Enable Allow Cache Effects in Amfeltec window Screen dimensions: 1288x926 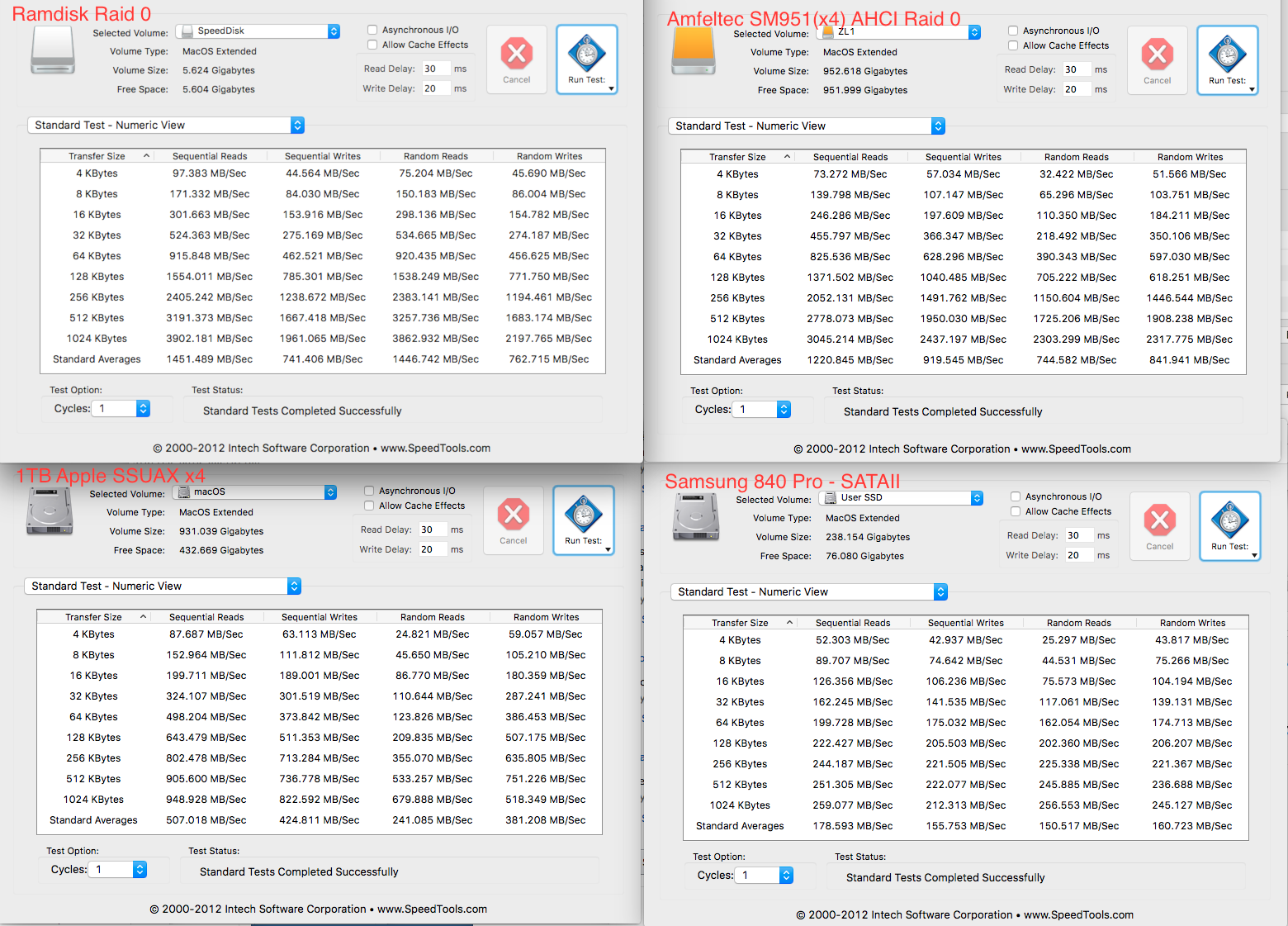pos(1013,45)
